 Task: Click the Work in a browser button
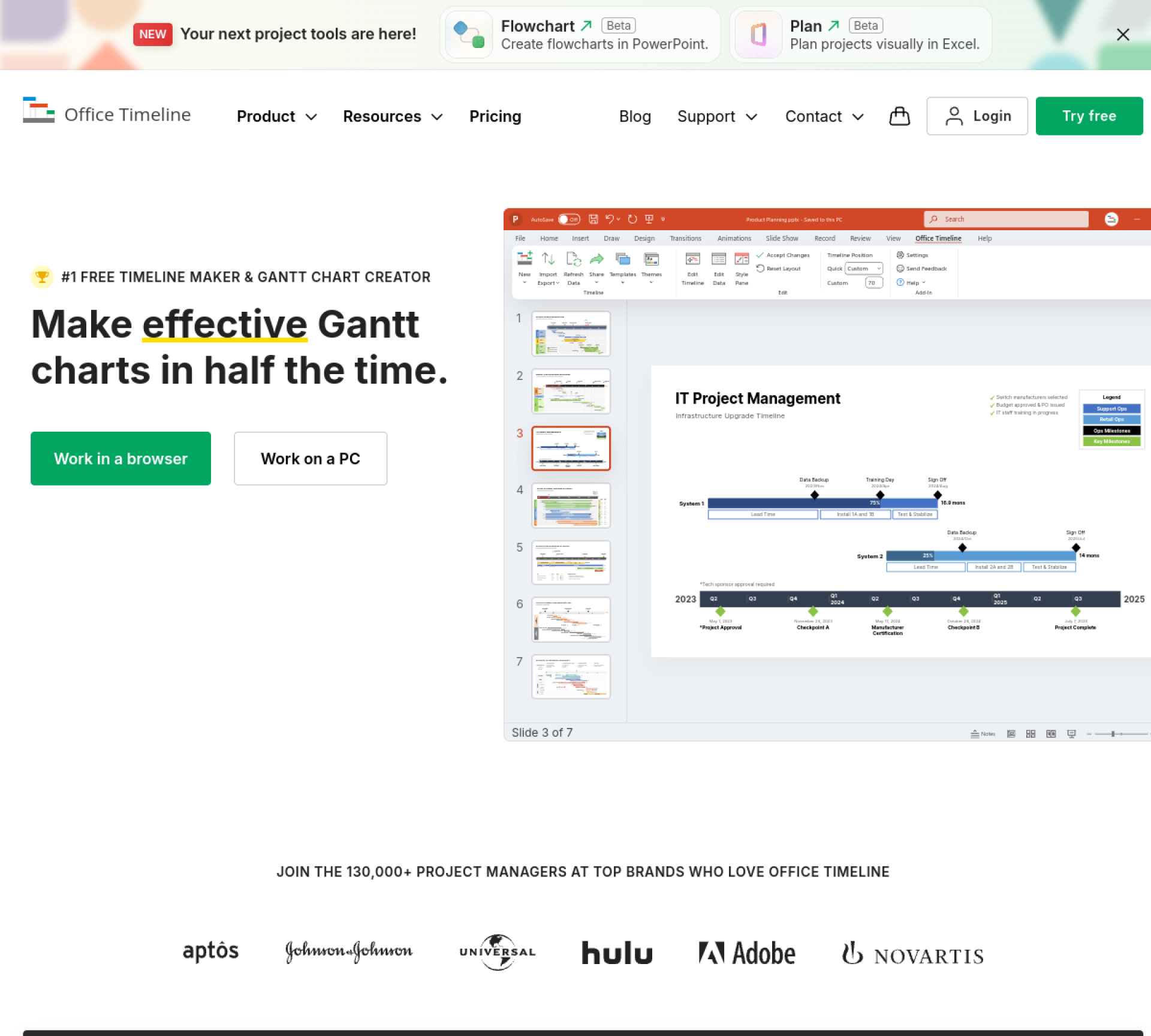(120, 459)
